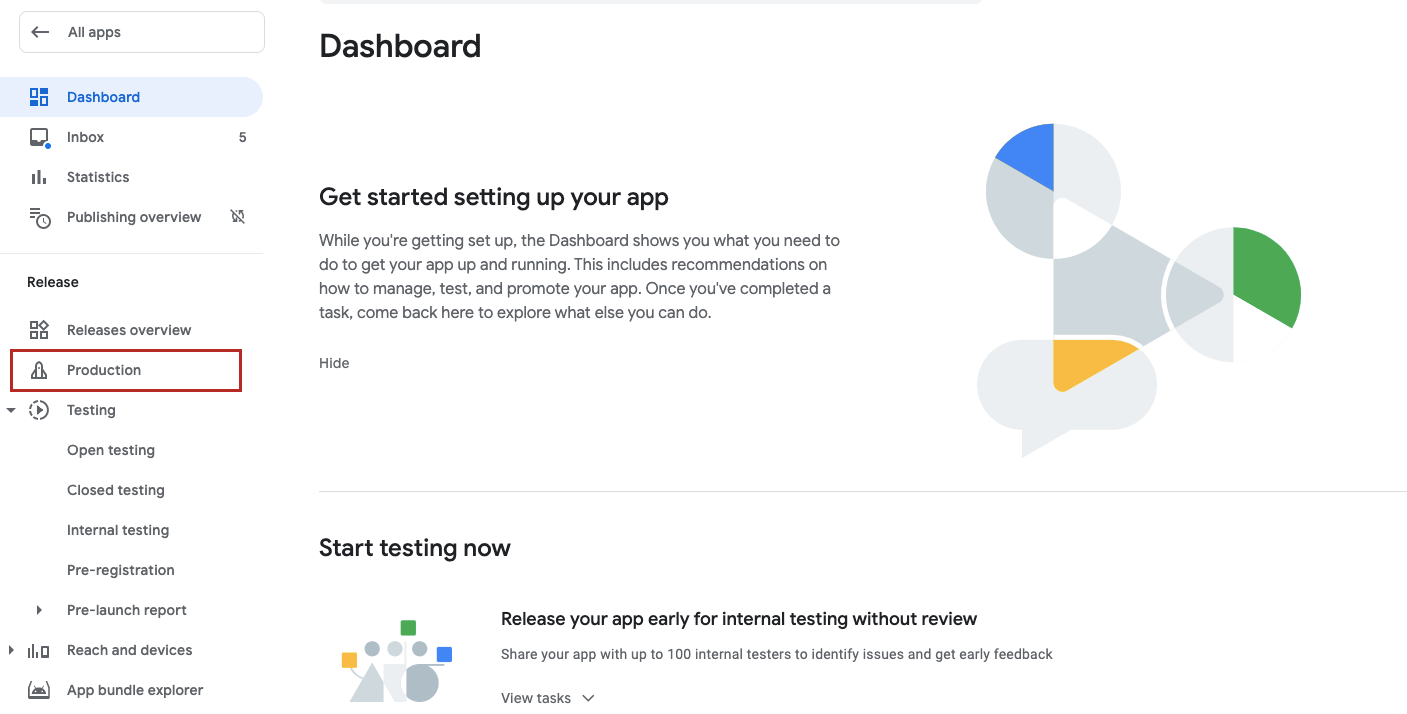Screen dimensions: 1407x714
Task: Expand the Reach and devices arrow
Action: [11, 650]
